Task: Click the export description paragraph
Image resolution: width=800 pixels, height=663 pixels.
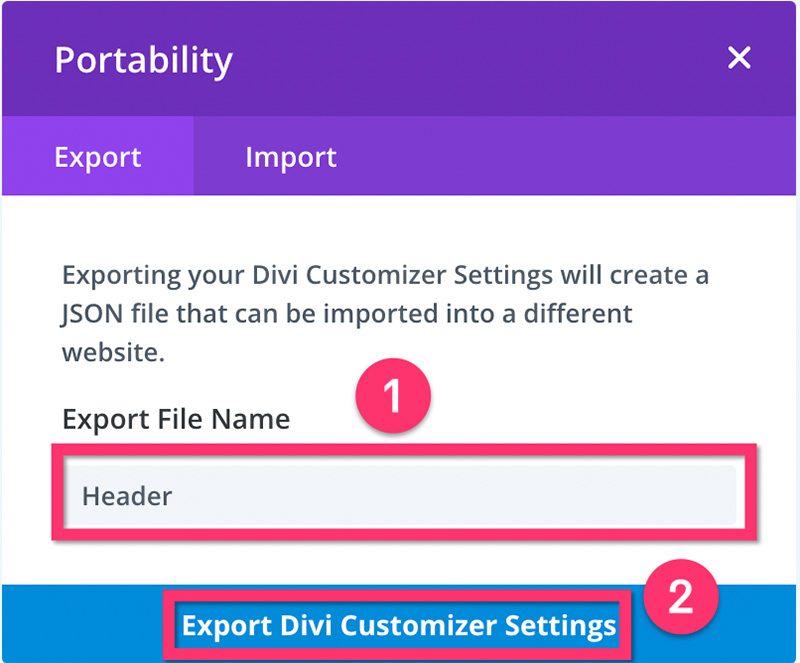Action: click(385, 313)
